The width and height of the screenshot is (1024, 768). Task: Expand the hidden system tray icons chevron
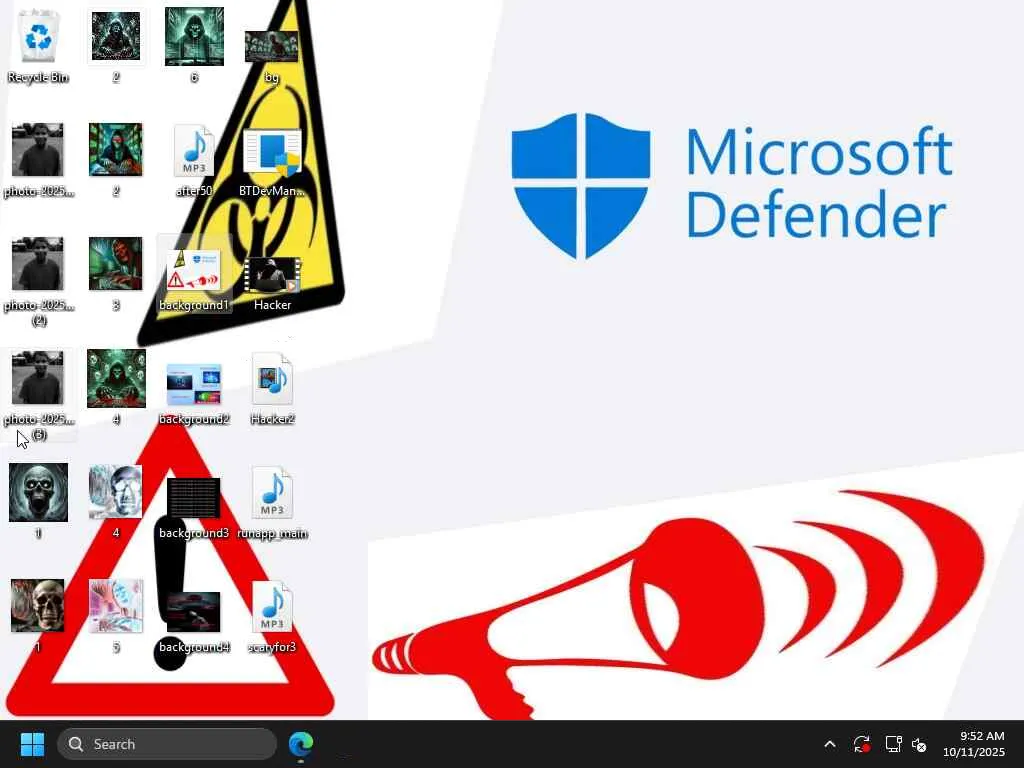[829, 744]
